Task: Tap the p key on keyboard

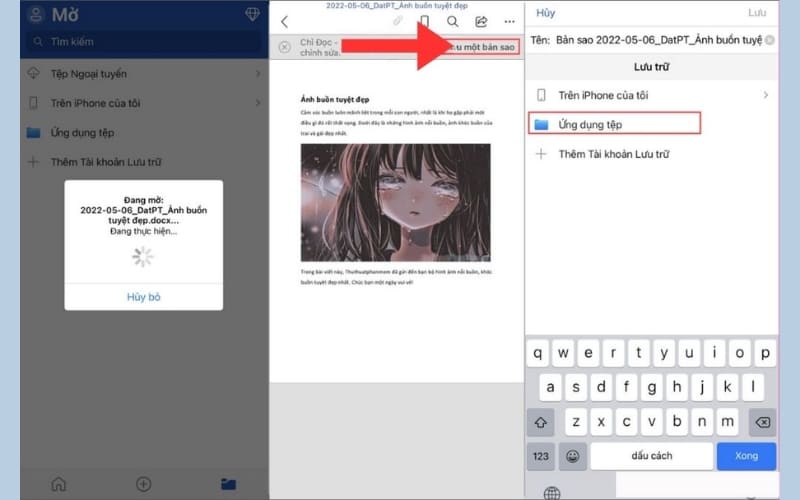Action: tap(765, 353)
